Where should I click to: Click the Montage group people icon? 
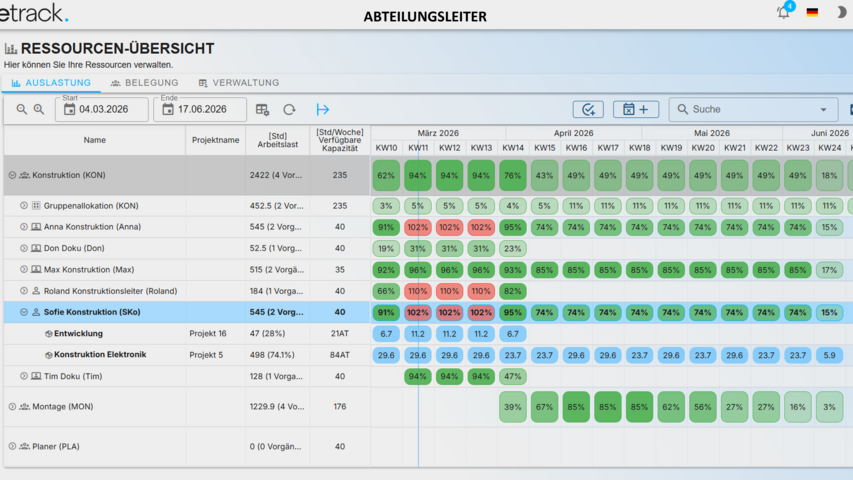(24, 407)
